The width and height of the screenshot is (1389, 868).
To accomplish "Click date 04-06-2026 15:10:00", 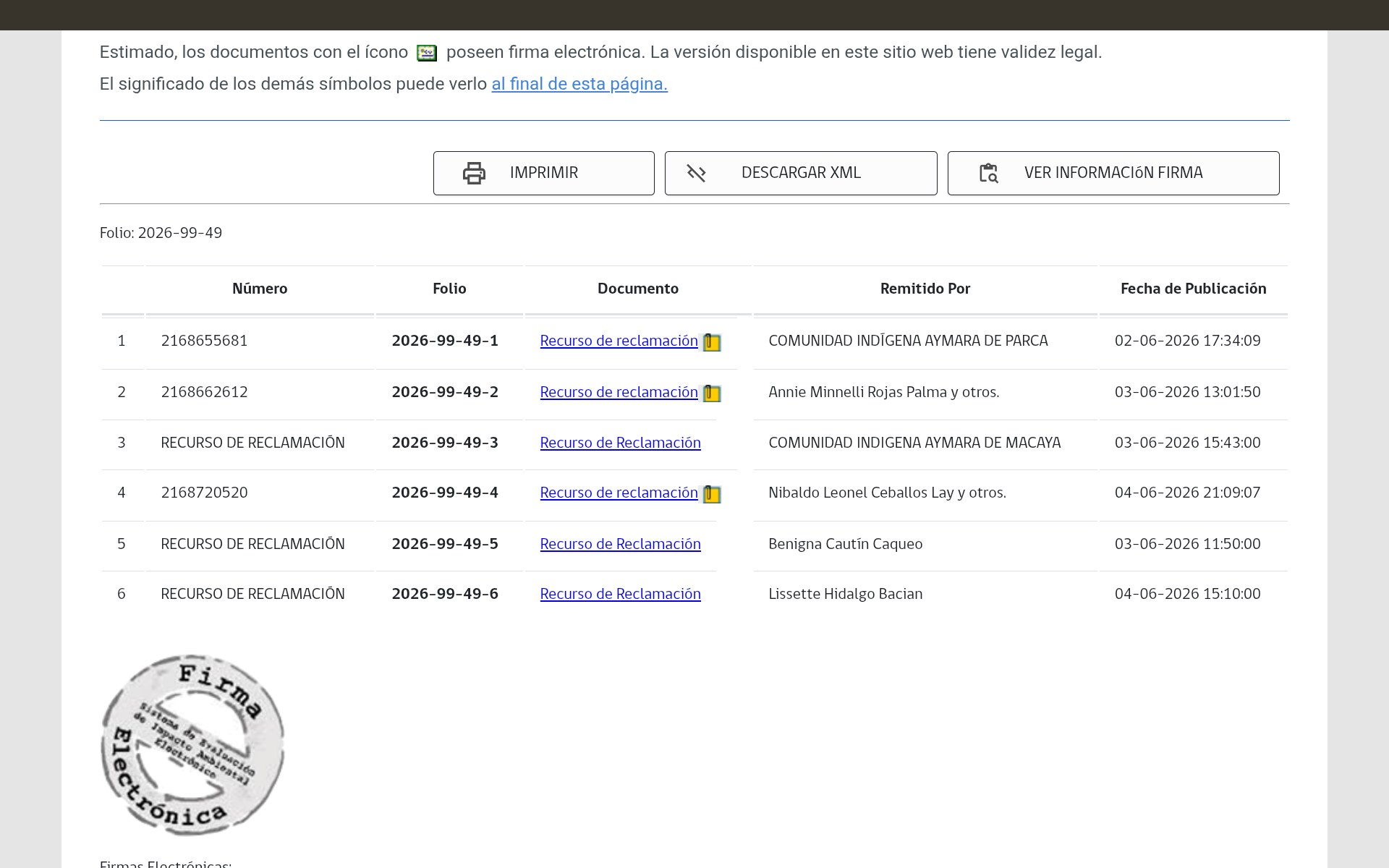I will point(1188,594).
